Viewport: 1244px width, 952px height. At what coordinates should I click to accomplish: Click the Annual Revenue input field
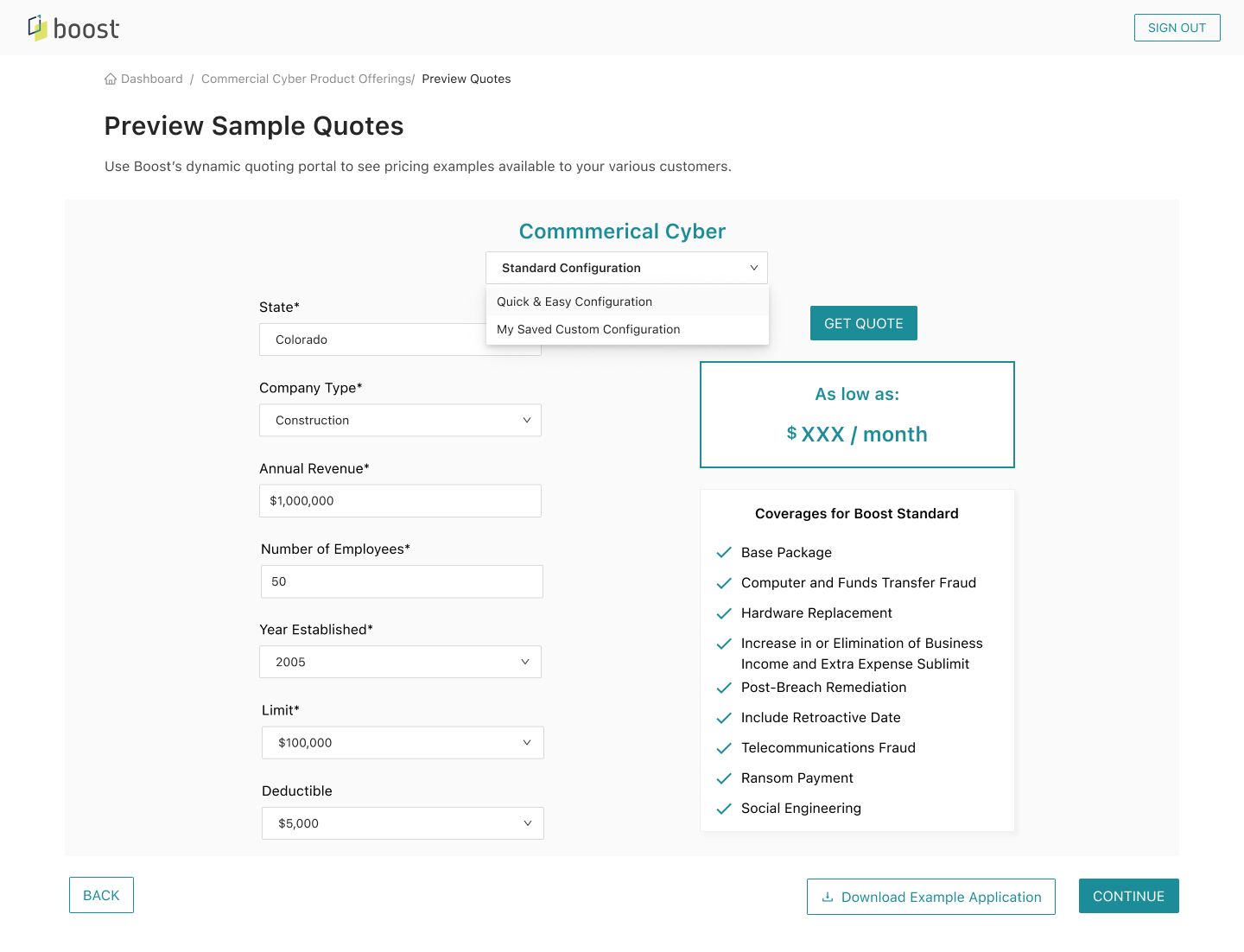tap(400, 501)
